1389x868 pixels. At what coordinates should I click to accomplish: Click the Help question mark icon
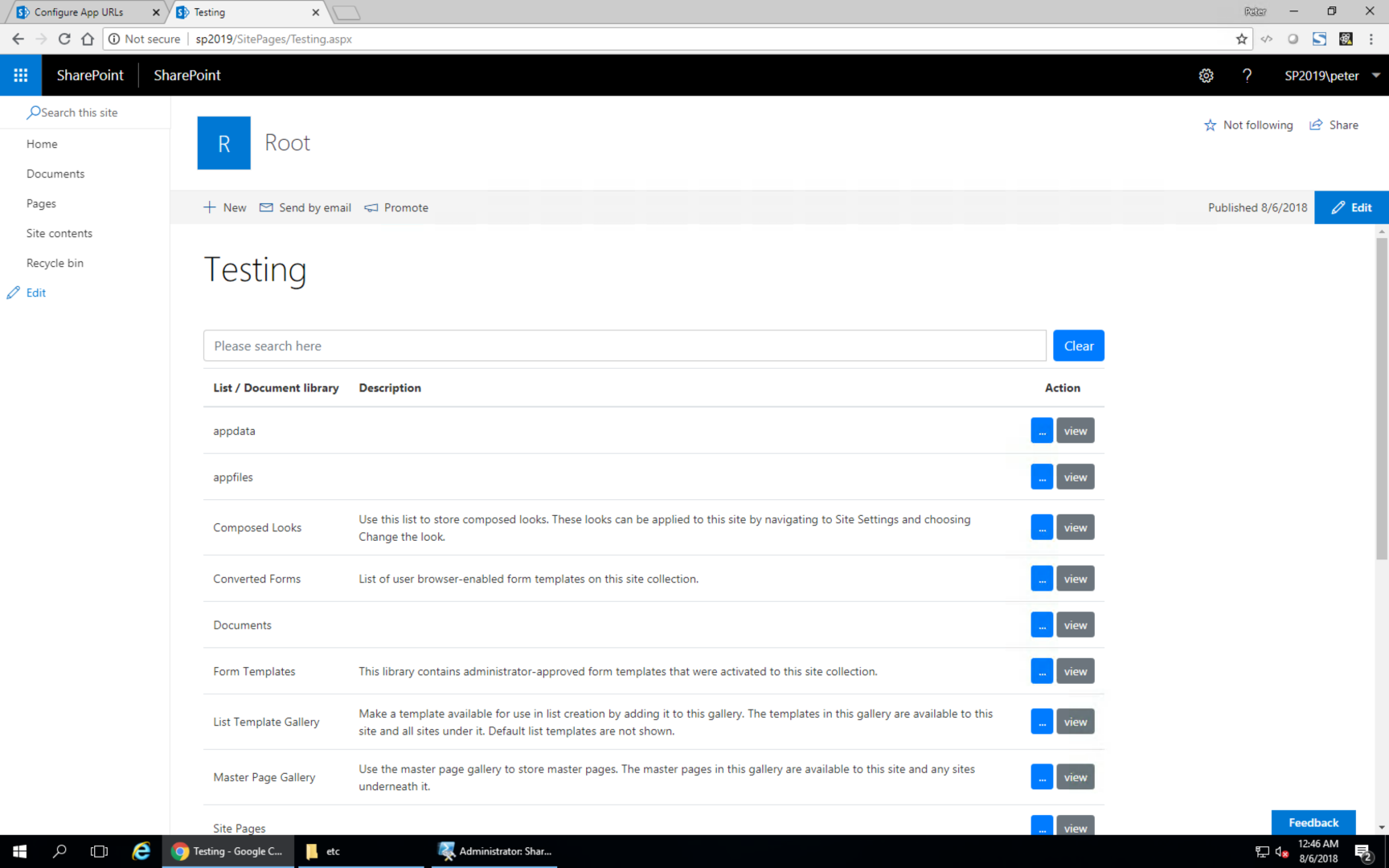(x=1247, y=75)
